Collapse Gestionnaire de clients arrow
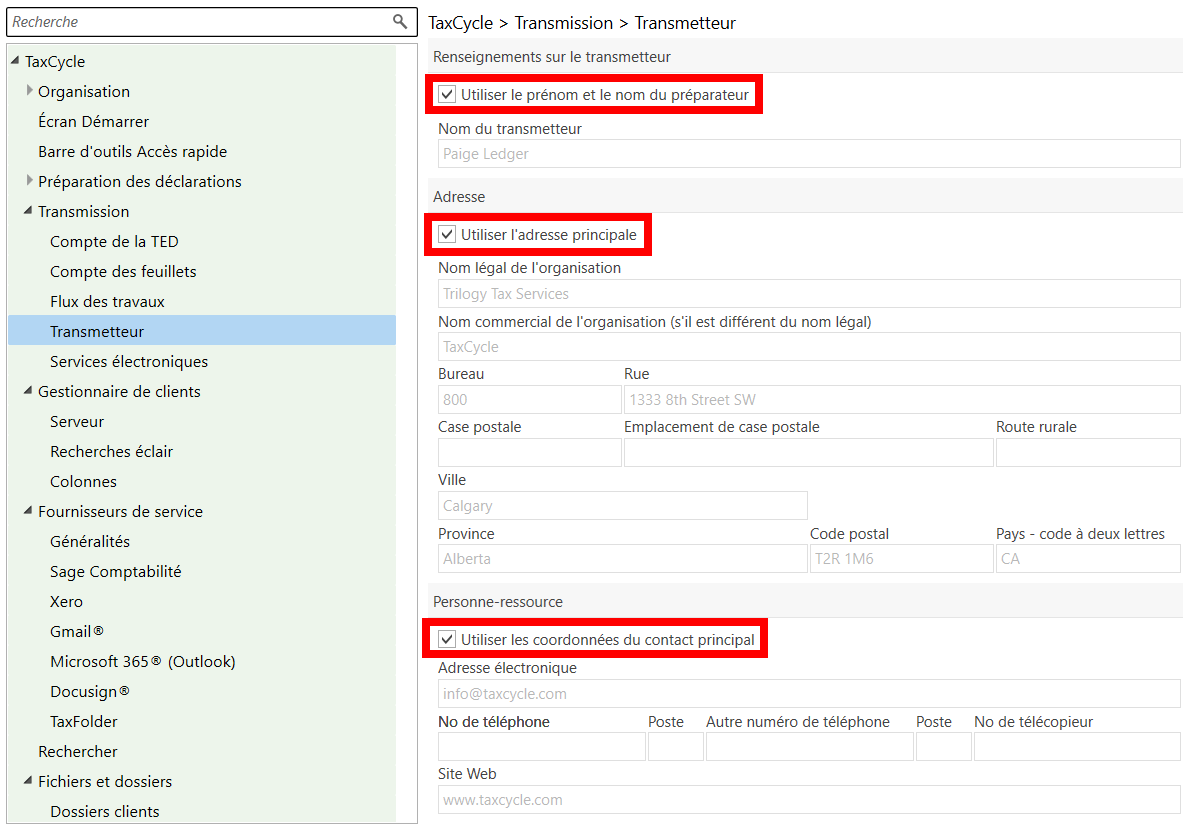 pyautogui.click(x=28, y=391)
